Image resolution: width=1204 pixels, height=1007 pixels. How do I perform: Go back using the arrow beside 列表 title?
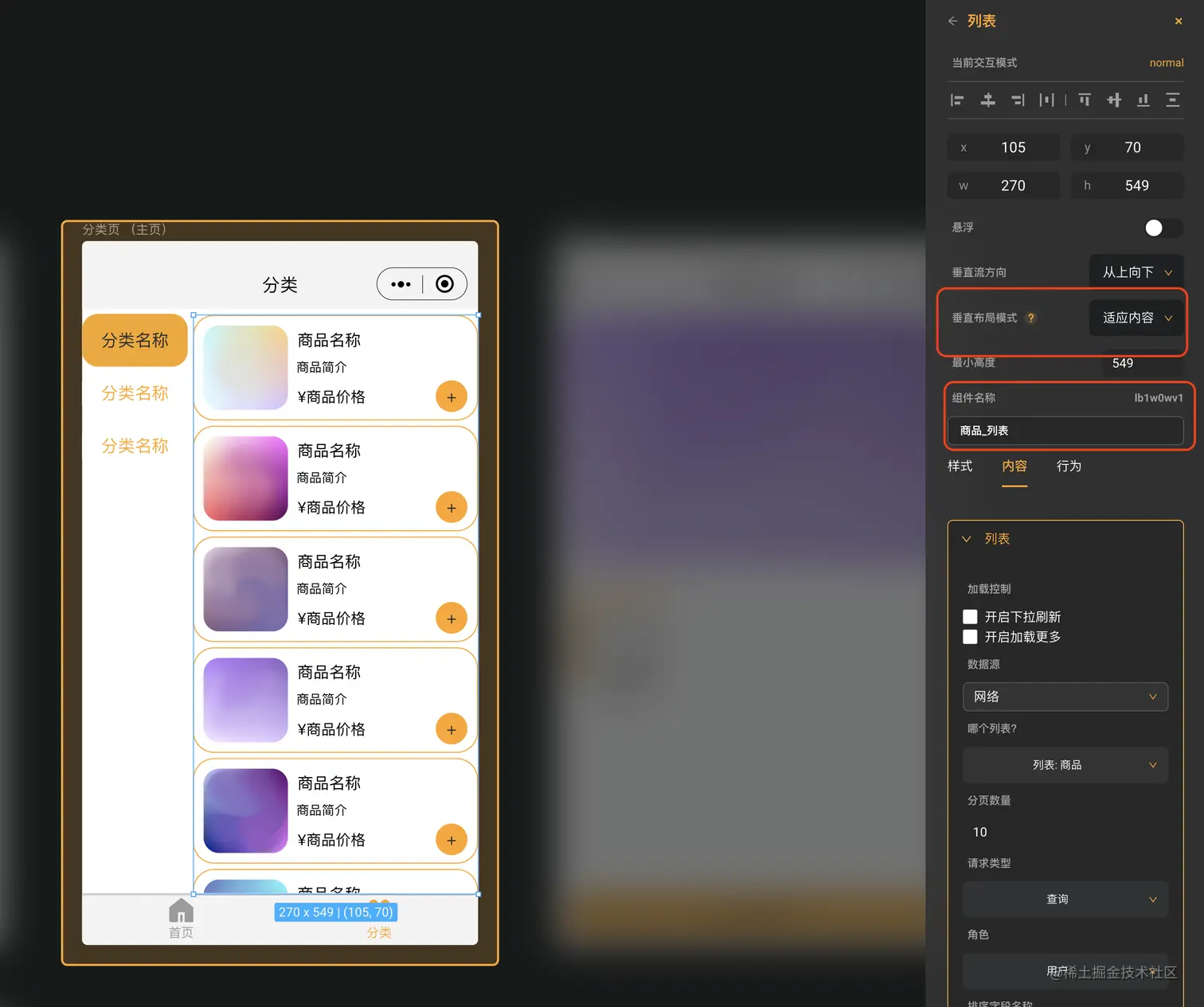click(x=952, y=21)
